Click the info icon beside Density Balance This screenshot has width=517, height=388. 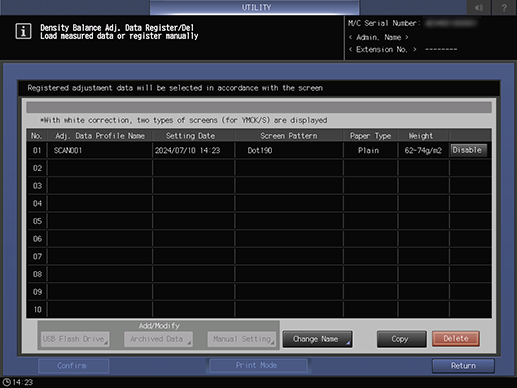[23, 31]
